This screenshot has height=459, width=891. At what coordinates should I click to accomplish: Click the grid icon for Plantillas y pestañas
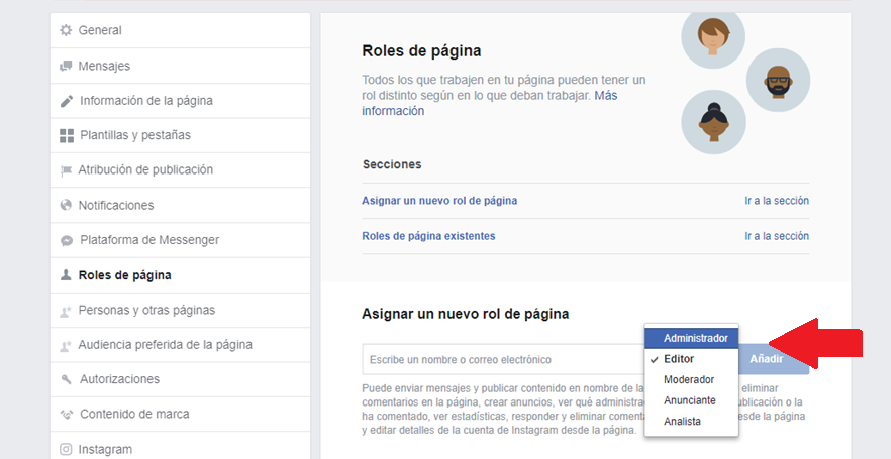(x=66, y=135)
